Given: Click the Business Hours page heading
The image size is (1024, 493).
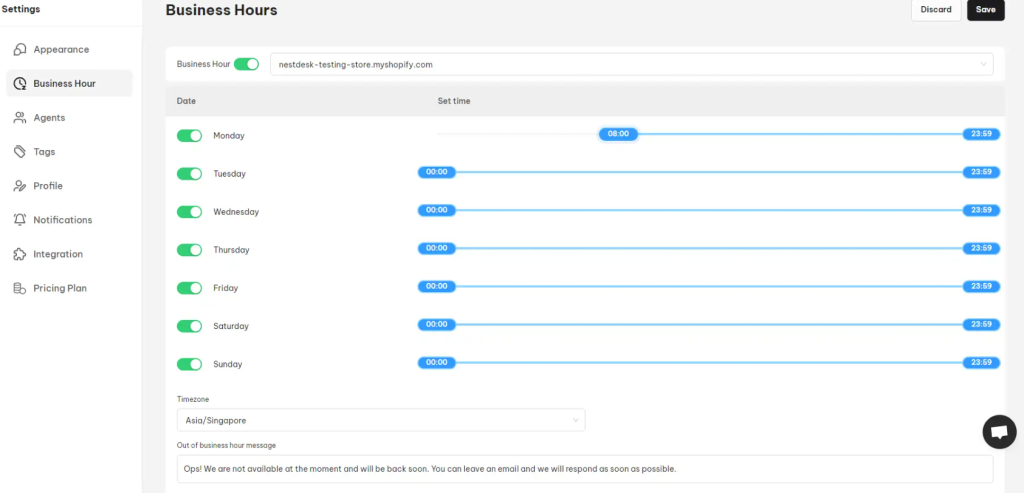Looking at the screenshot, I should coord(221,10).
